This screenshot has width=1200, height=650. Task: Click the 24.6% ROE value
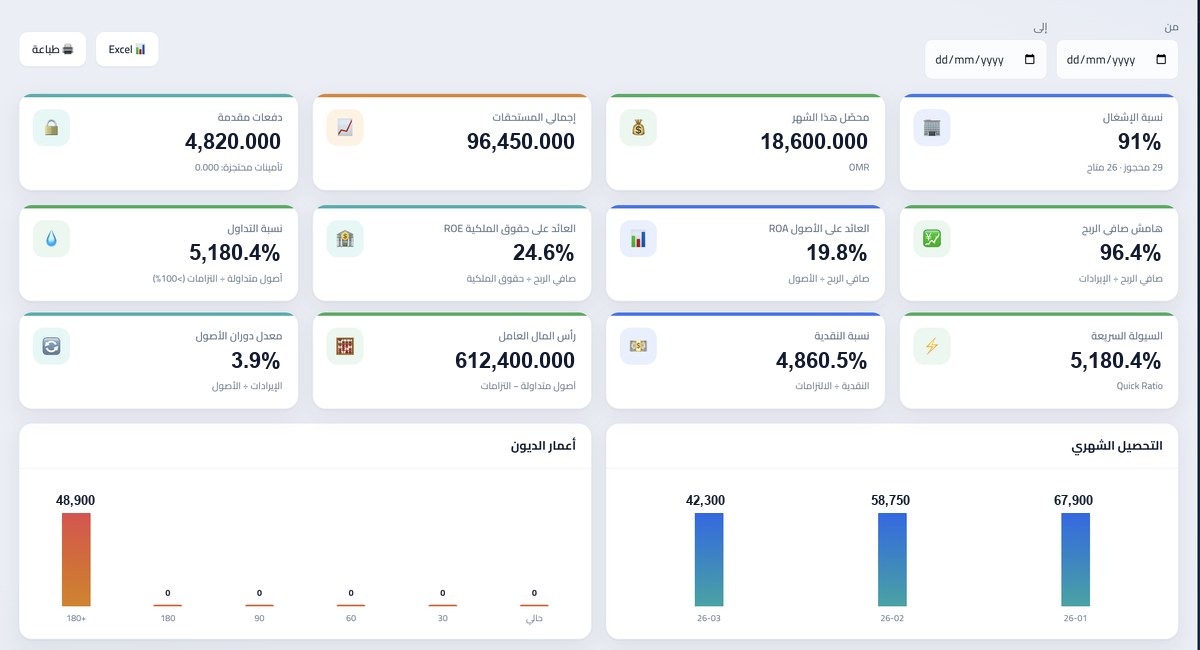tap(544, 252)
